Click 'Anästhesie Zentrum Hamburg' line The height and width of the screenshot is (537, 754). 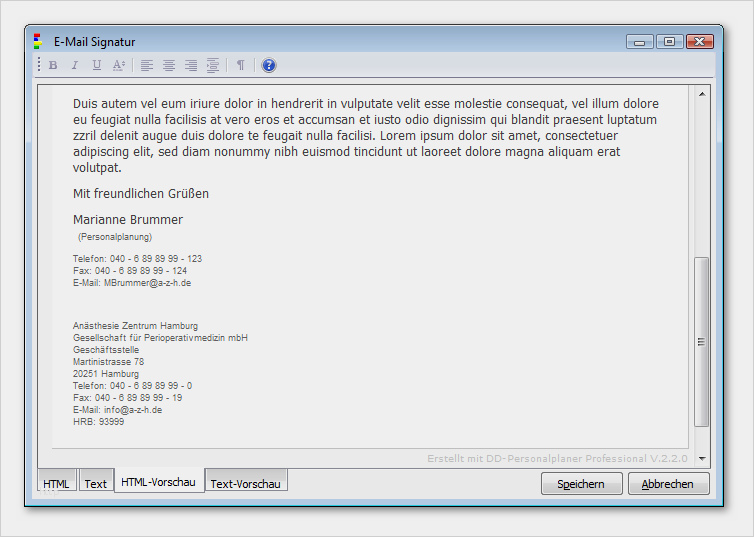coord(135,325)
